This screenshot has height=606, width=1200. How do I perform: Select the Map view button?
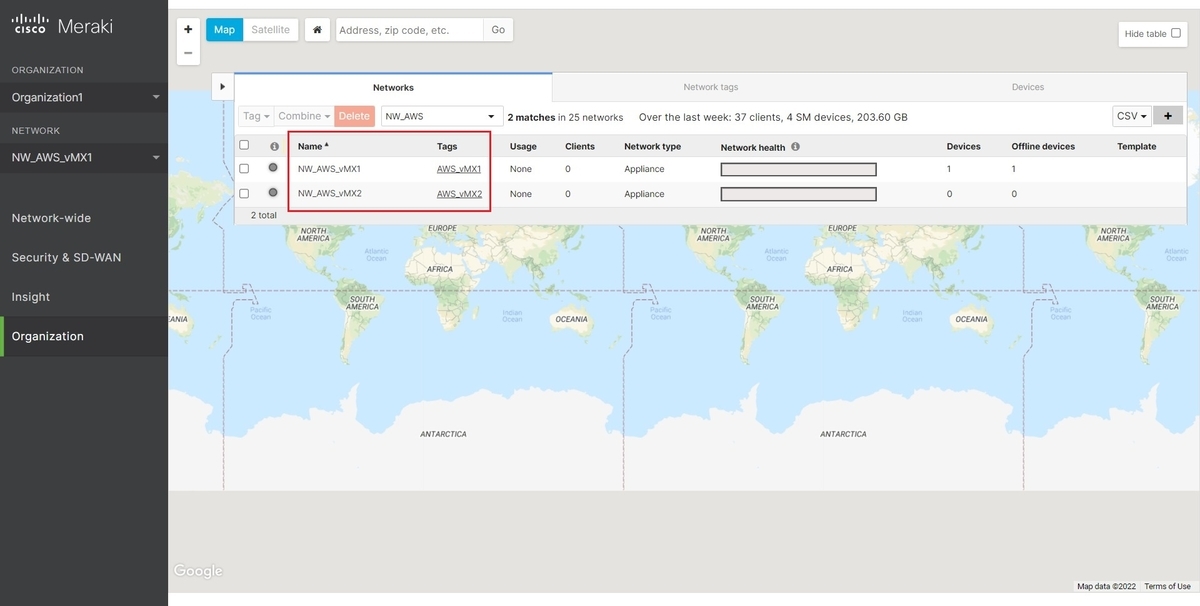point(224,30)
